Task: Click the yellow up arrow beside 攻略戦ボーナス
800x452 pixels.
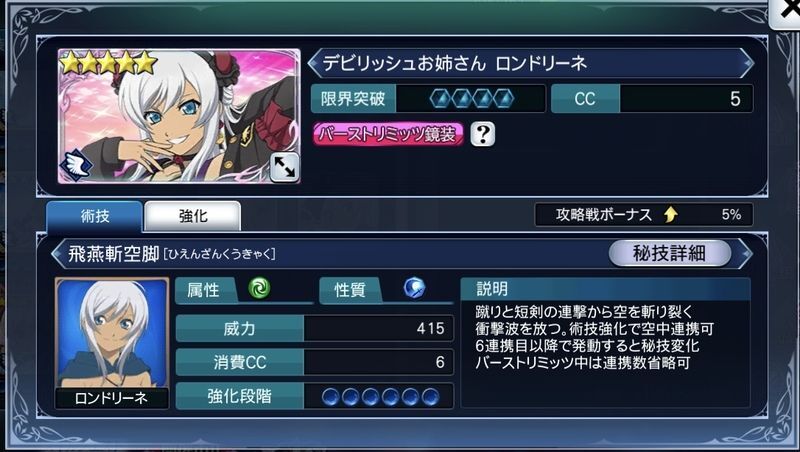Action: 671,214
